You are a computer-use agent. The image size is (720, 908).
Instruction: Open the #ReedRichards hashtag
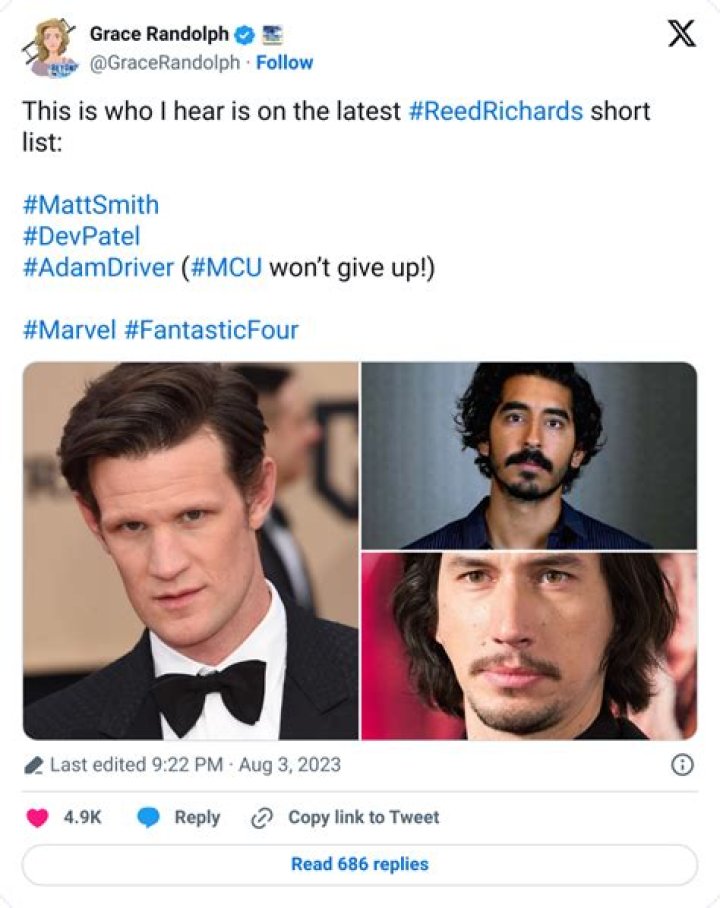click(495, 110)
